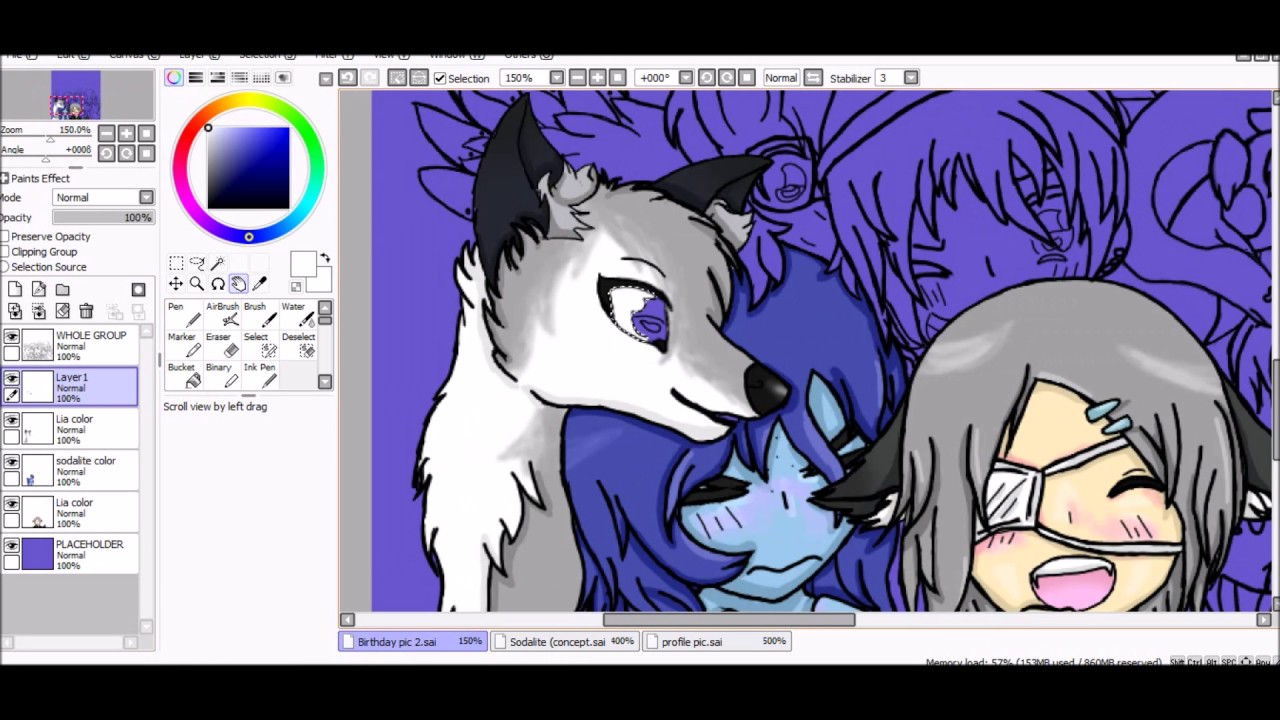Screen dimensions: 1280x720
Task: Select the Lia color layer above sodalite
Action: click(70, 429)
